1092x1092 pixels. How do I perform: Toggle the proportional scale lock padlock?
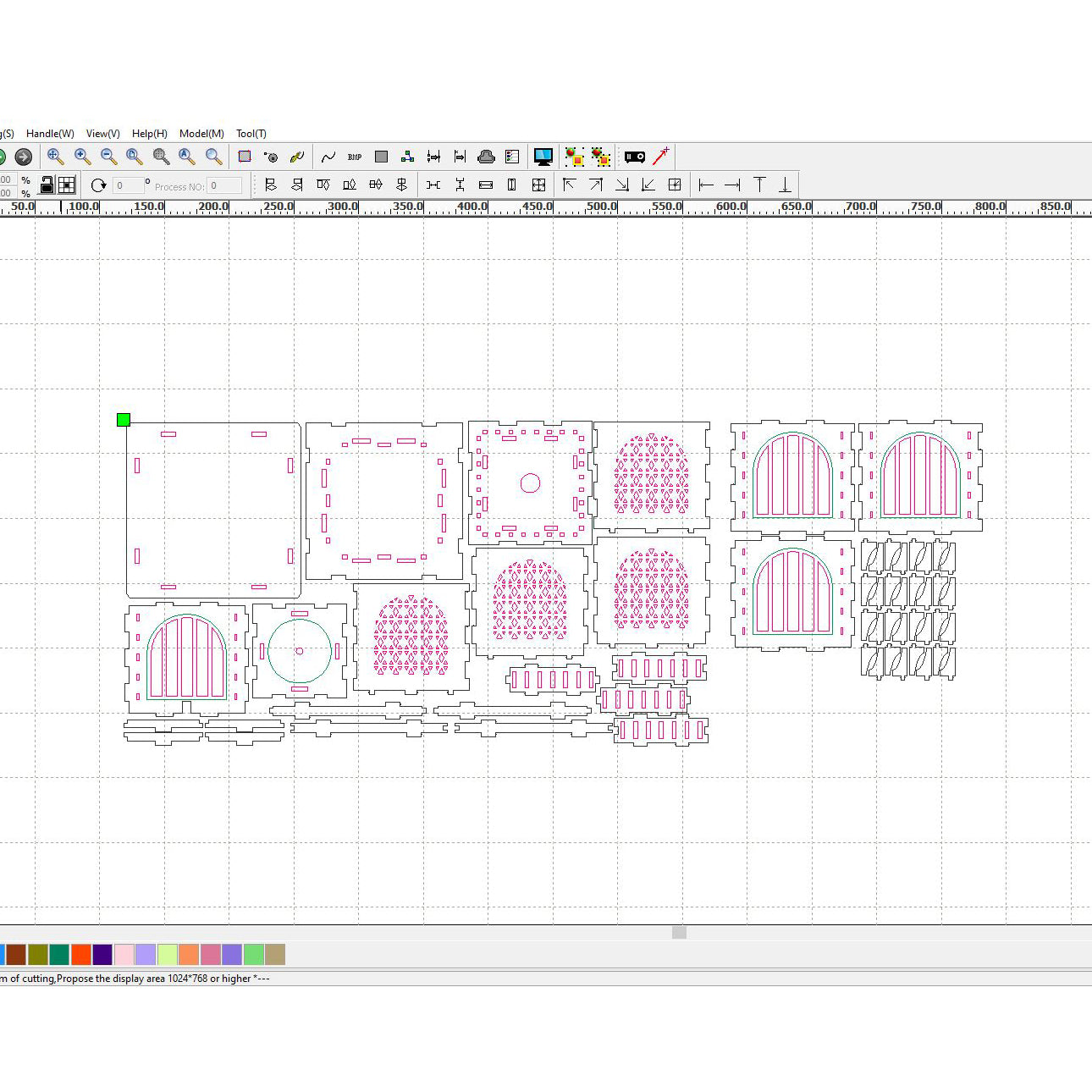[47, 185]
